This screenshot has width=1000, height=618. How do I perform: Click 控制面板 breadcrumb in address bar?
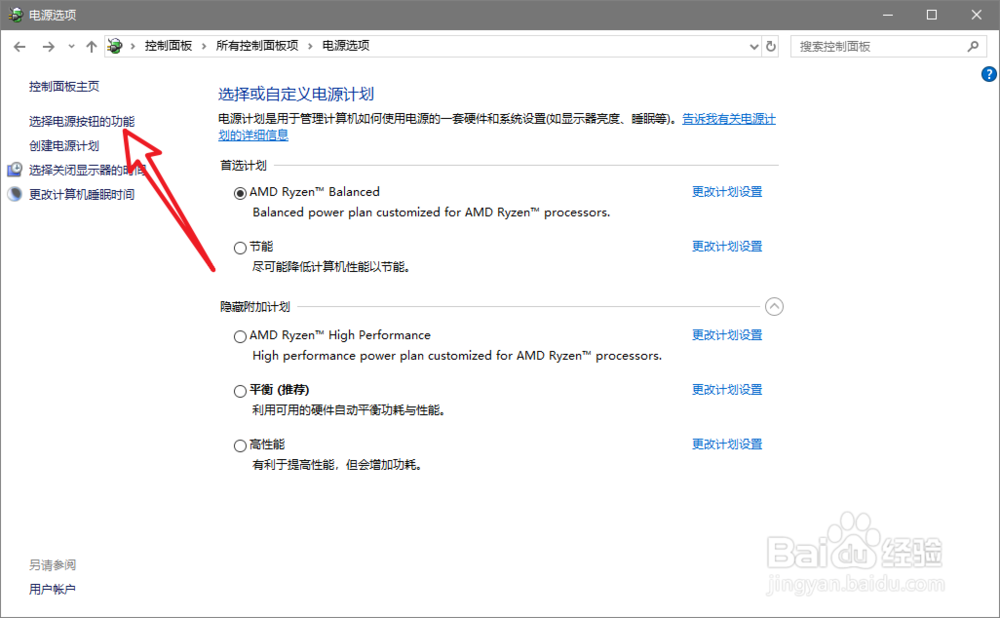pyautogui.click(x=168, y=46)
